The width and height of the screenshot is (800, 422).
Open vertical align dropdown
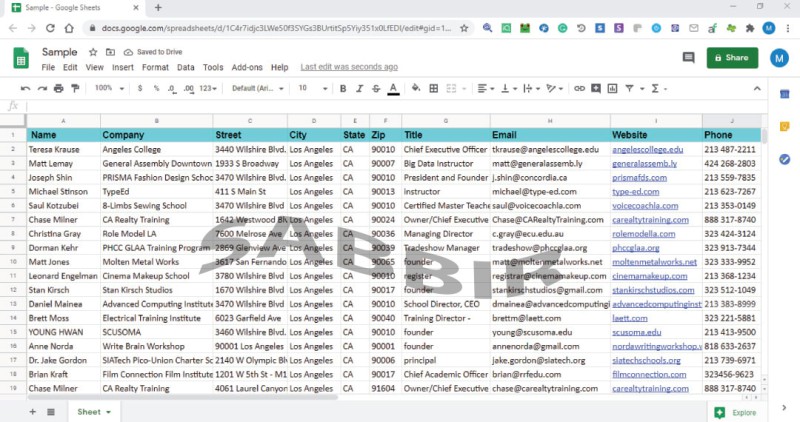click(509, 89)
